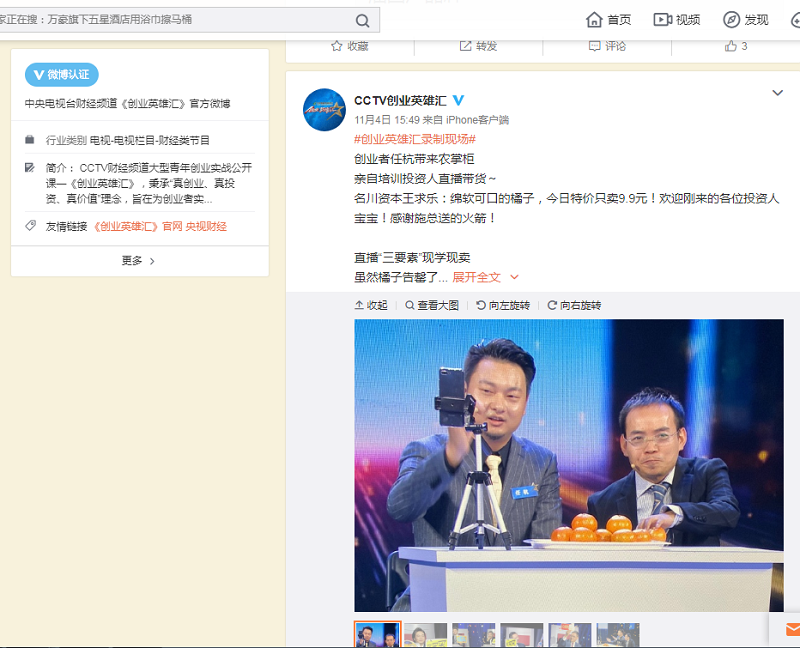Click the 转发 repost button
Viewport: 800px width, 648px height.
coord(479,46)
